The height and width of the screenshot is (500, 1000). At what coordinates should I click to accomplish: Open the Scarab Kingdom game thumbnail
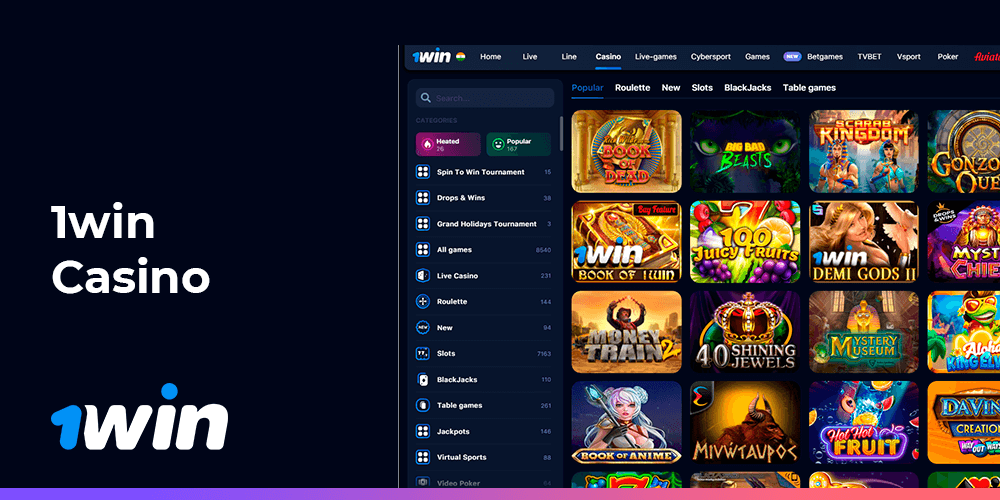pos(864,151)
